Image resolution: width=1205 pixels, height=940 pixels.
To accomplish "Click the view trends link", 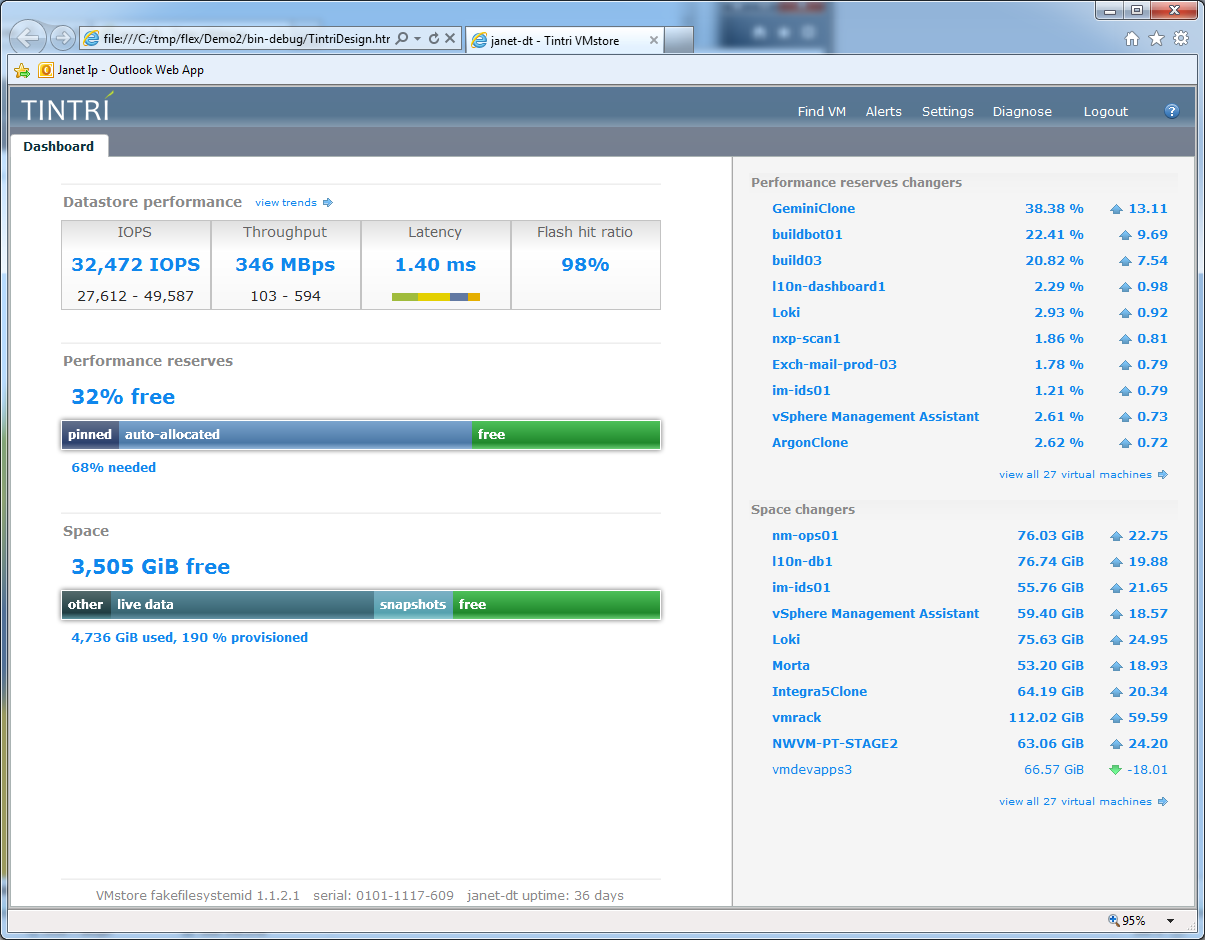I will (x=286, y=202).
